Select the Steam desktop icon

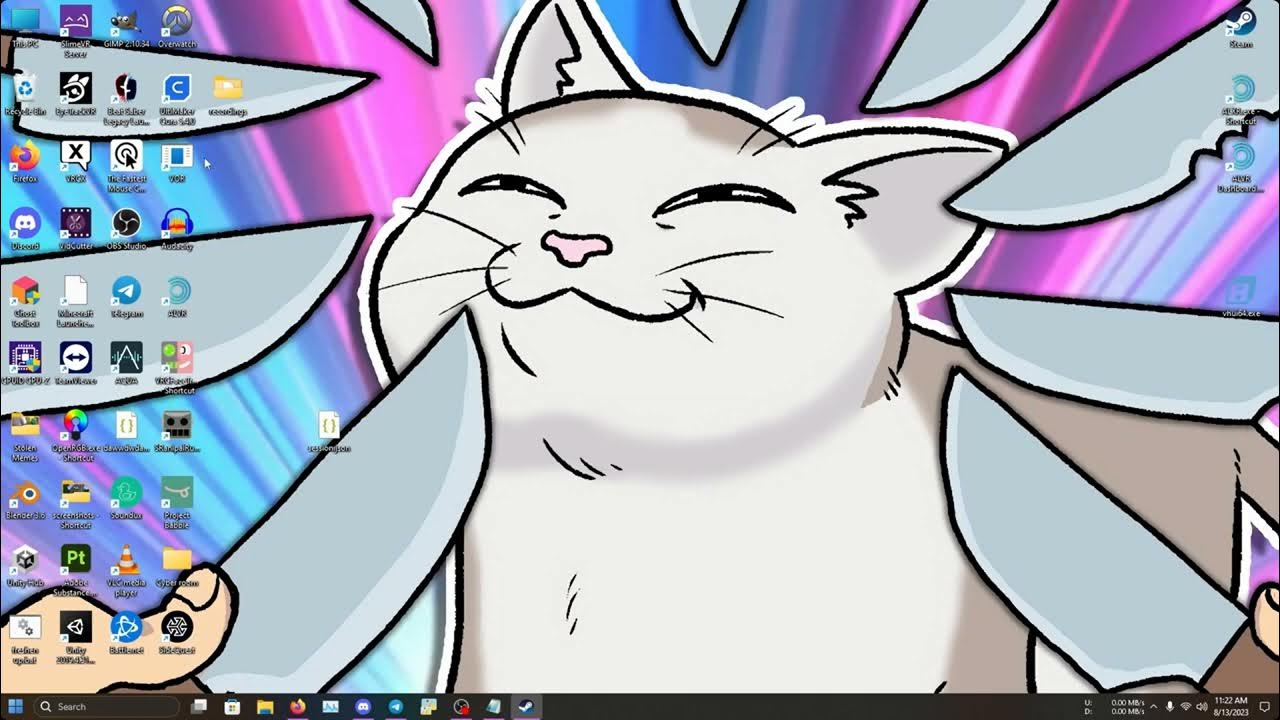(x=1241, y=25)
